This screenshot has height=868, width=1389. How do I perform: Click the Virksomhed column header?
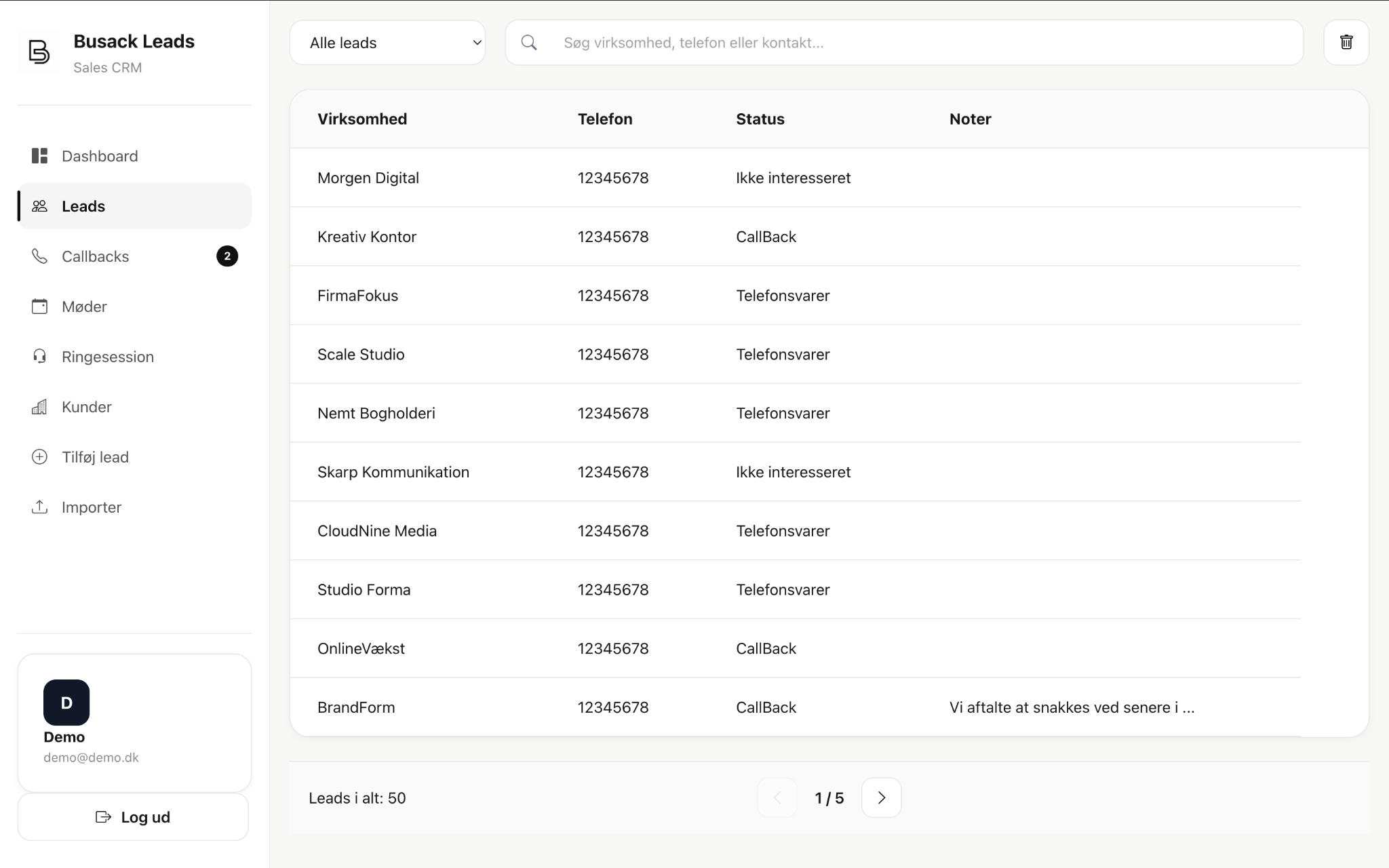tap(362, 119)
